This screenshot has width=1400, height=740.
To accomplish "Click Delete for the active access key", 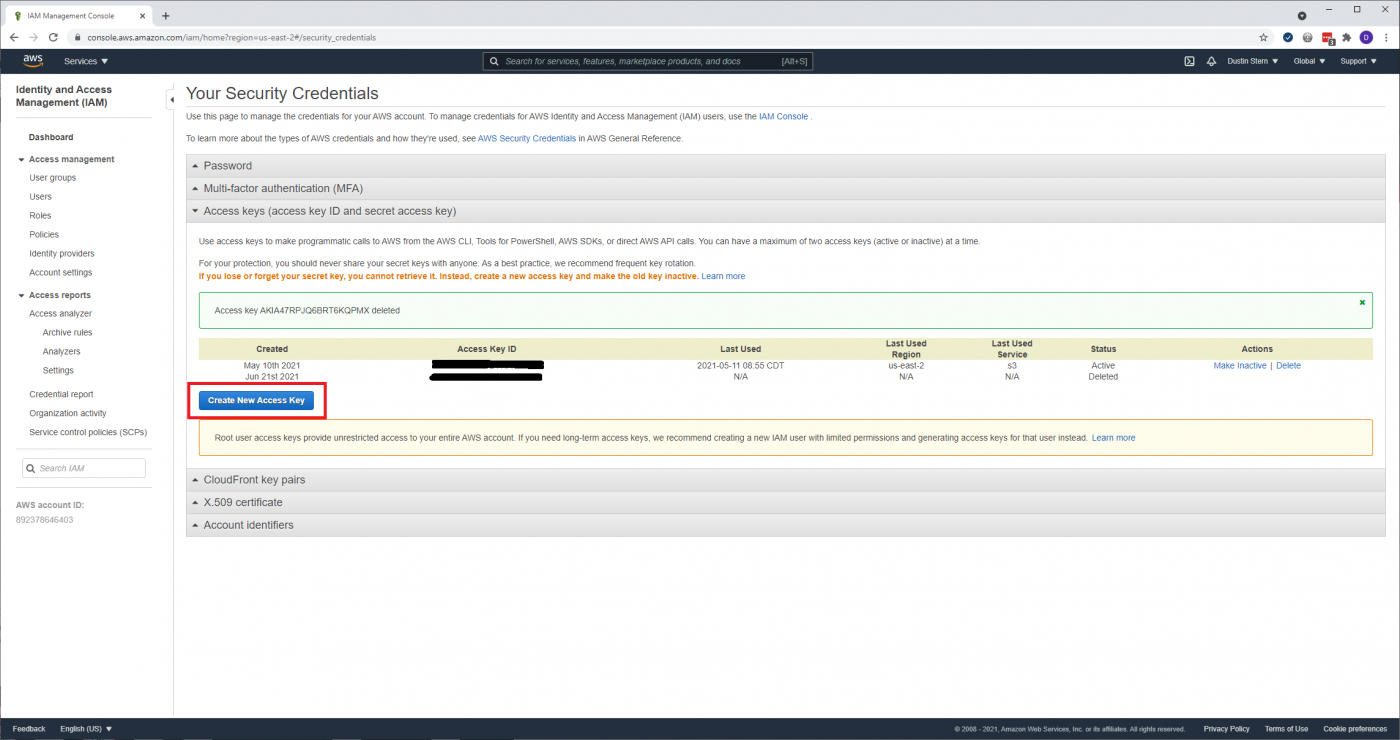I will [x=1288, y=366].
